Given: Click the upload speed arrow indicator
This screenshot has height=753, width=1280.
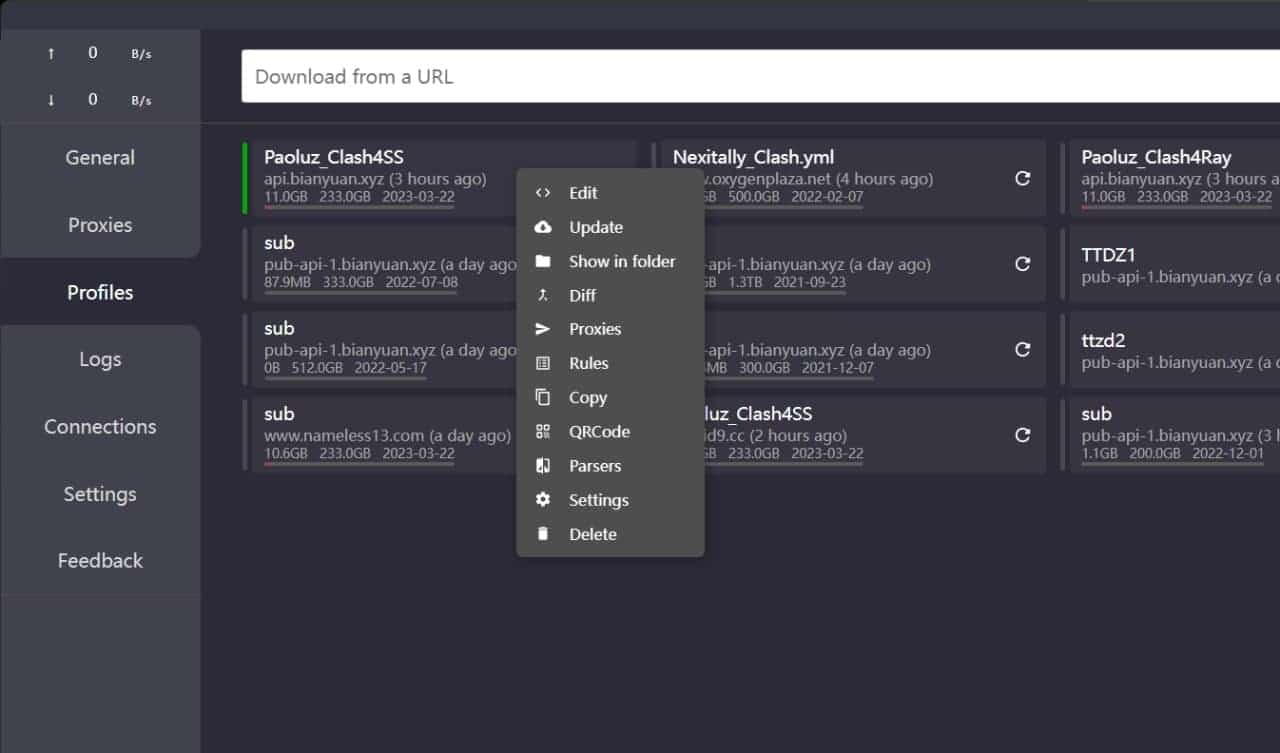Looking at the screenshot, I should (51, 52).
